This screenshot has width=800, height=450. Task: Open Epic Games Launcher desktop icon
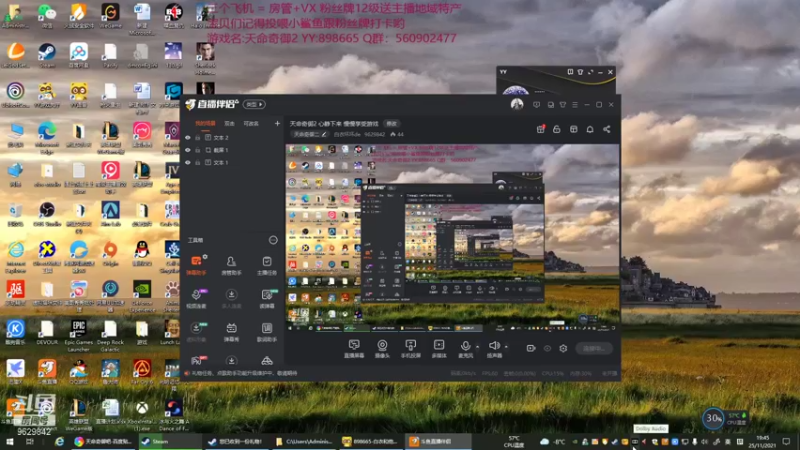tap(78, 336)
